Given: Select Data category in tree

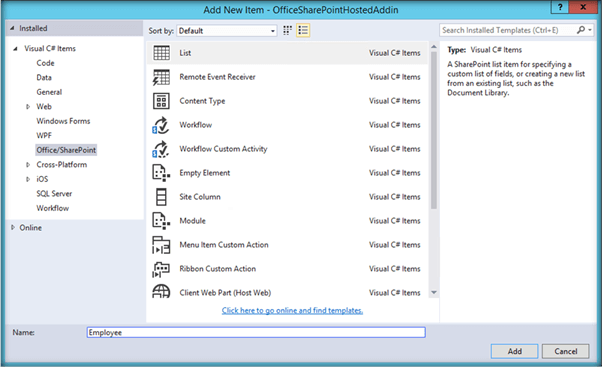Looking at the screenshot, I should pos(44,78).
